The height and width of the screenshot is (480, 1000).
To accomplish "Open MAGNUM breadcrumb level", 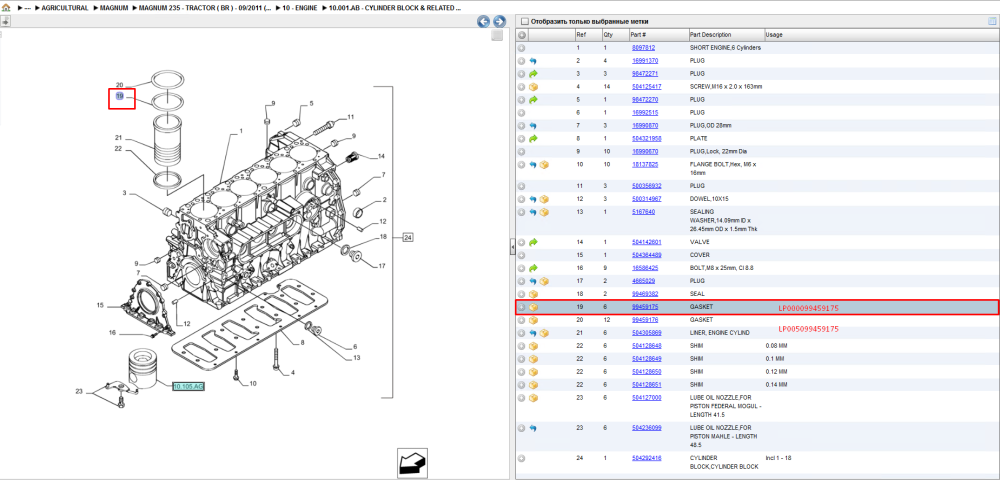I will (x=115, y=8).
